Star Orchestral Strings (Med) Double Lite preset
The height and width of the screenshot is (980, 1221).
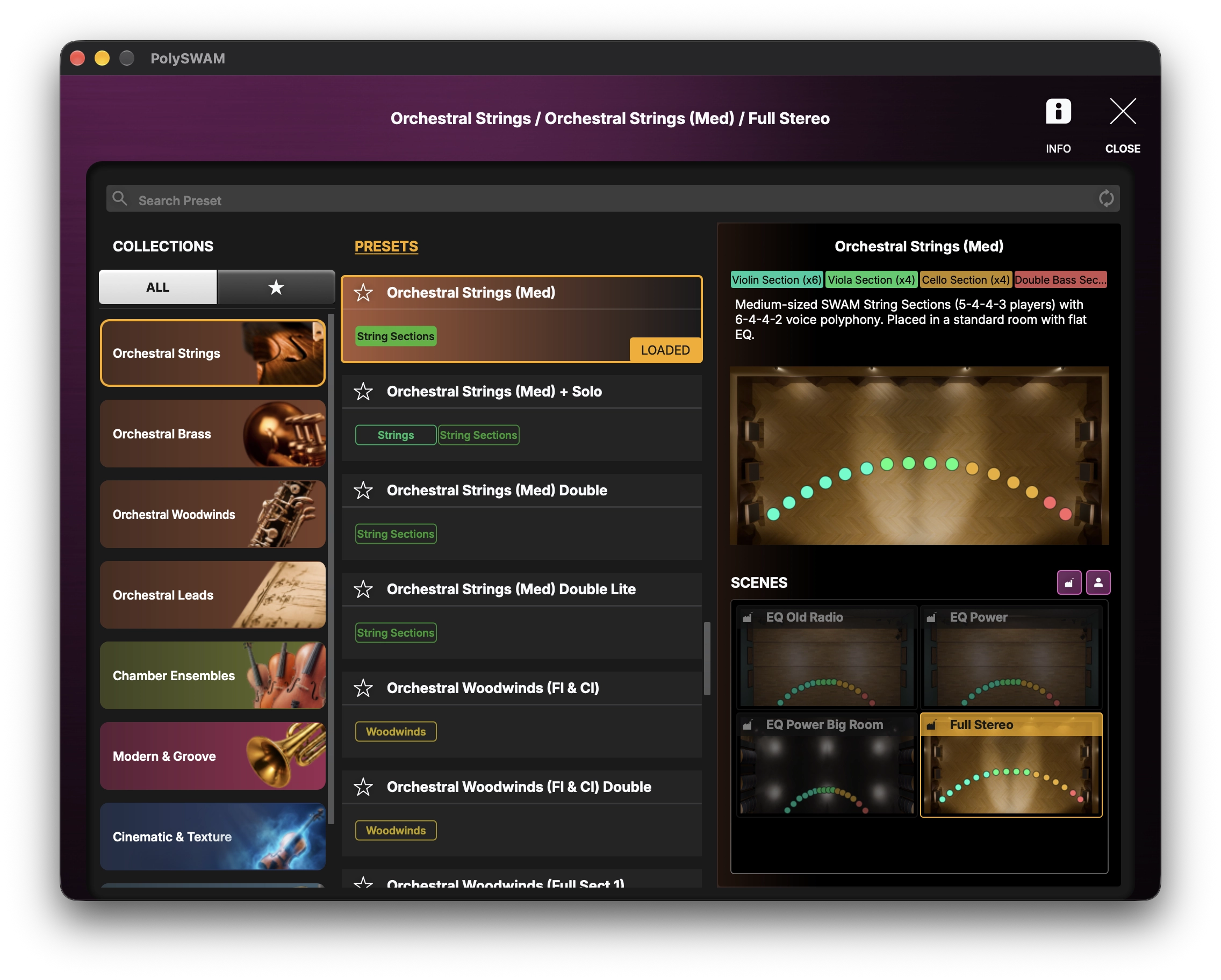[363, 589]
